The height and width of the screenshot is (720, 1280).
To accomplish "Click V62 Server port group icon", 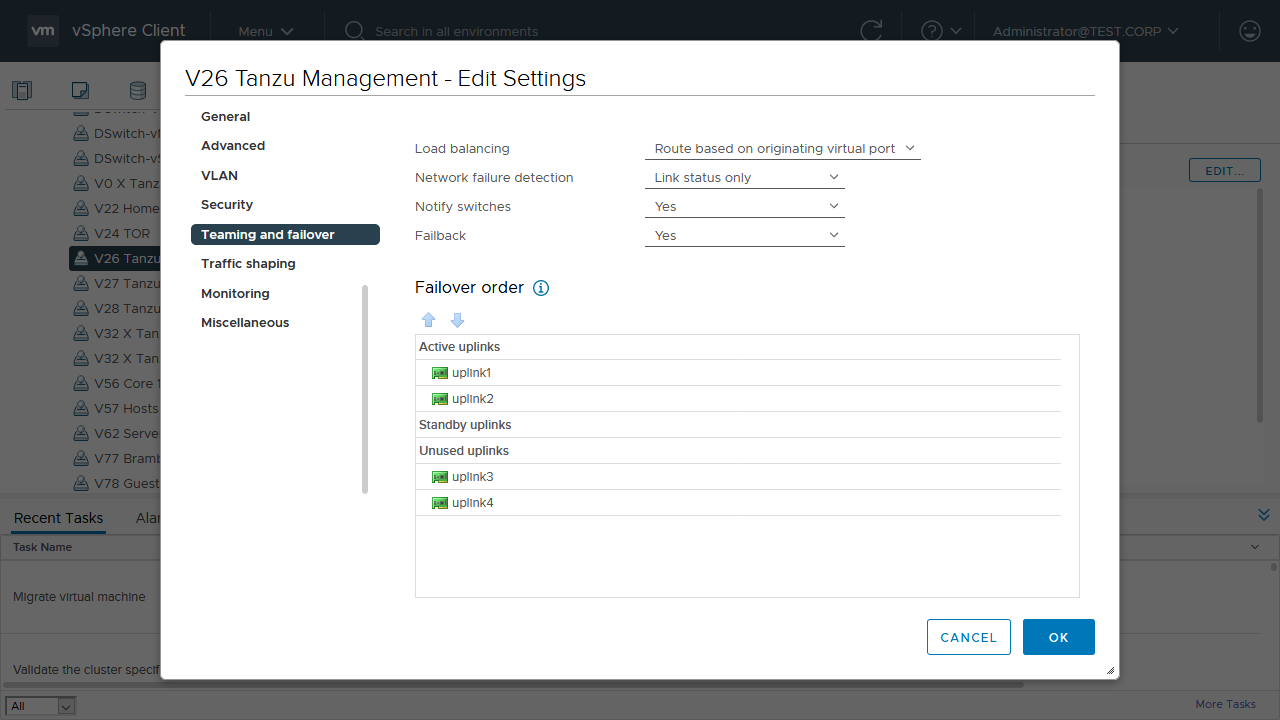I will [x=82, y=434].
